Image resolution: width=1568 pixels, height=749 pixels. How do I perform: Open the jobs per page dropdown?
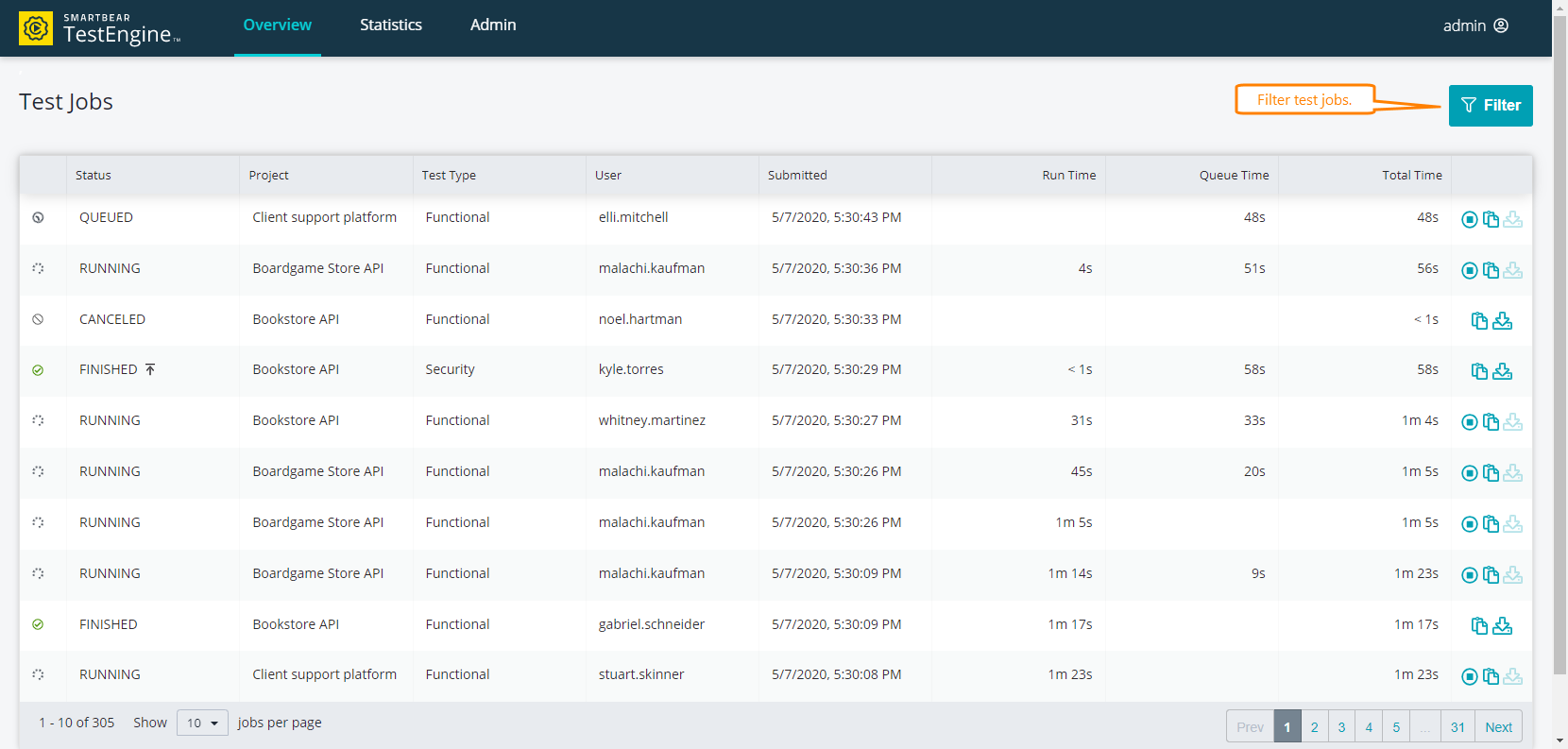[202, 723]
